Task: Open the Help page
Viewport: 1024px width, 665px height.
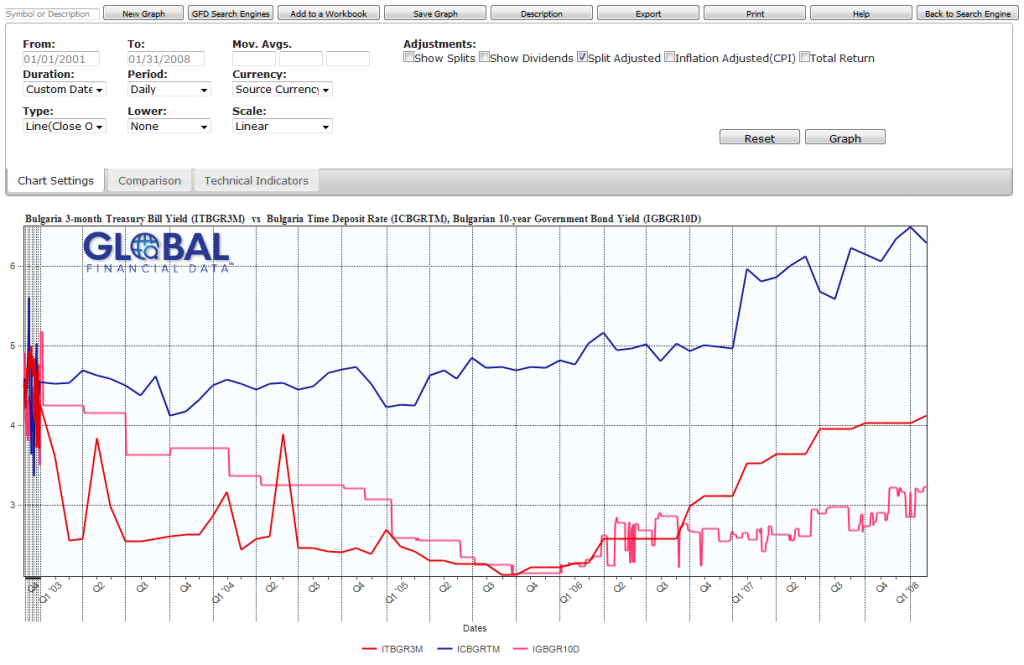Action: 859,13
